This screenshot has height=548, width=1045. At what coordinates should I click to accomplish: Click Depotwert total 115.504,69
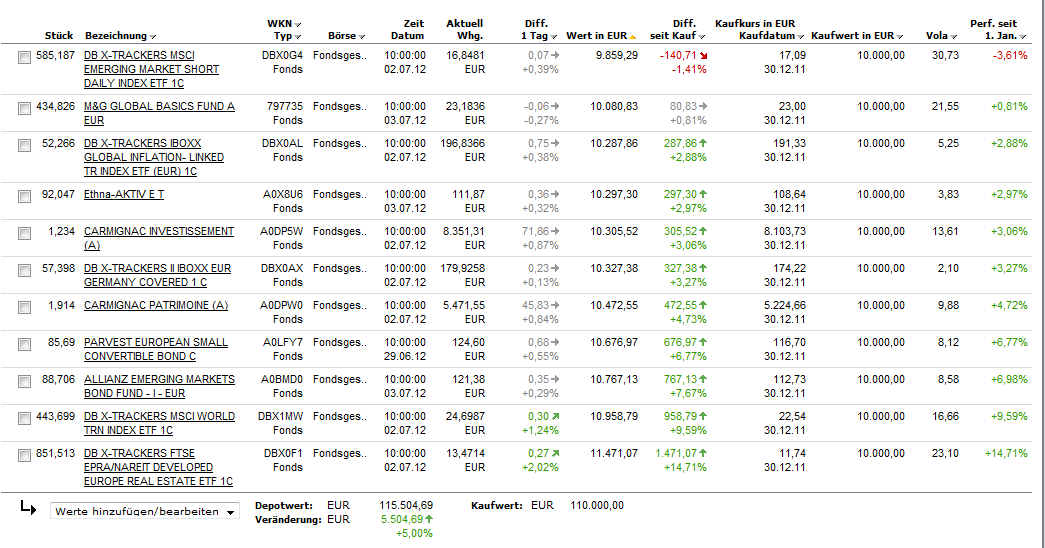(406, 505)
